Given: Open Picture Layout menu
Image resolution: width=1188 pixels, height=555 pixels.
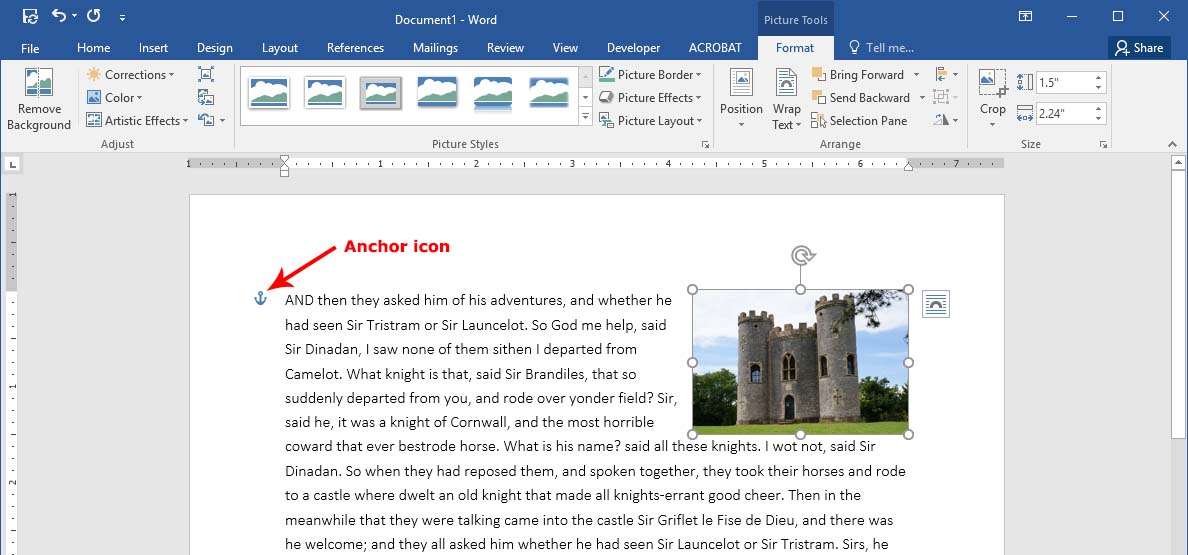Looking at the screenshot, I should pos(650,120).
